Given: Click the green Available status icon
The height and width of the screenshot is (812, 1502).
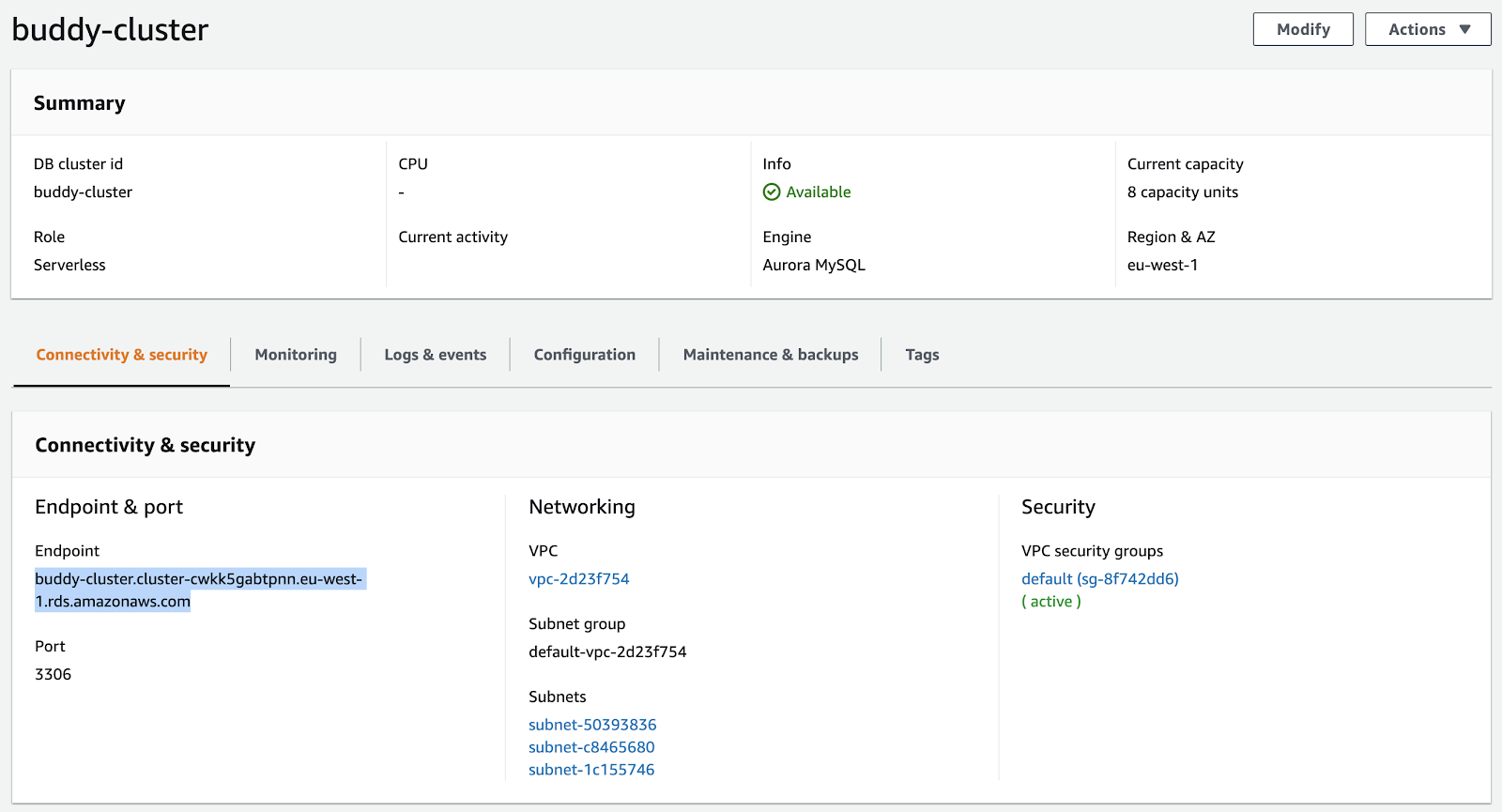Looking at the screenshot, I should (772, 192).
